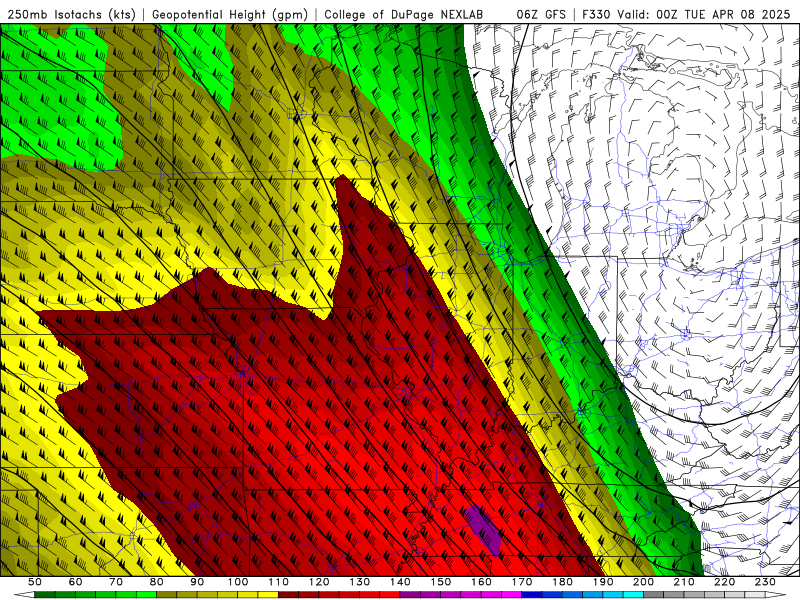Click the '80' label on the color scale
This screenshot has width=800, height=600.
[157, 582]
